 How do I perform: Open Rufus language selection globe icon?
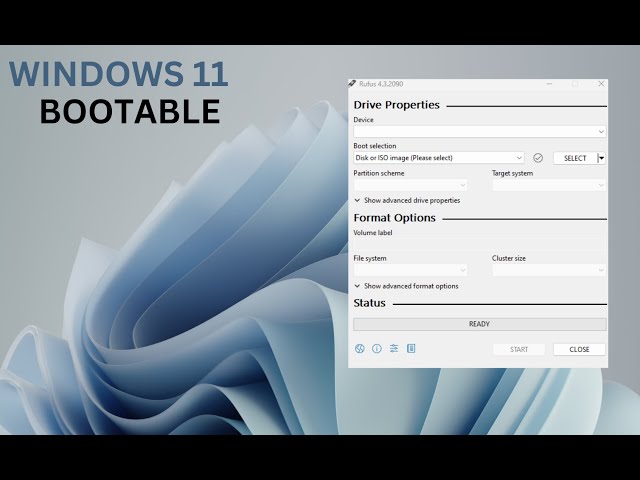tap(360, 349)
